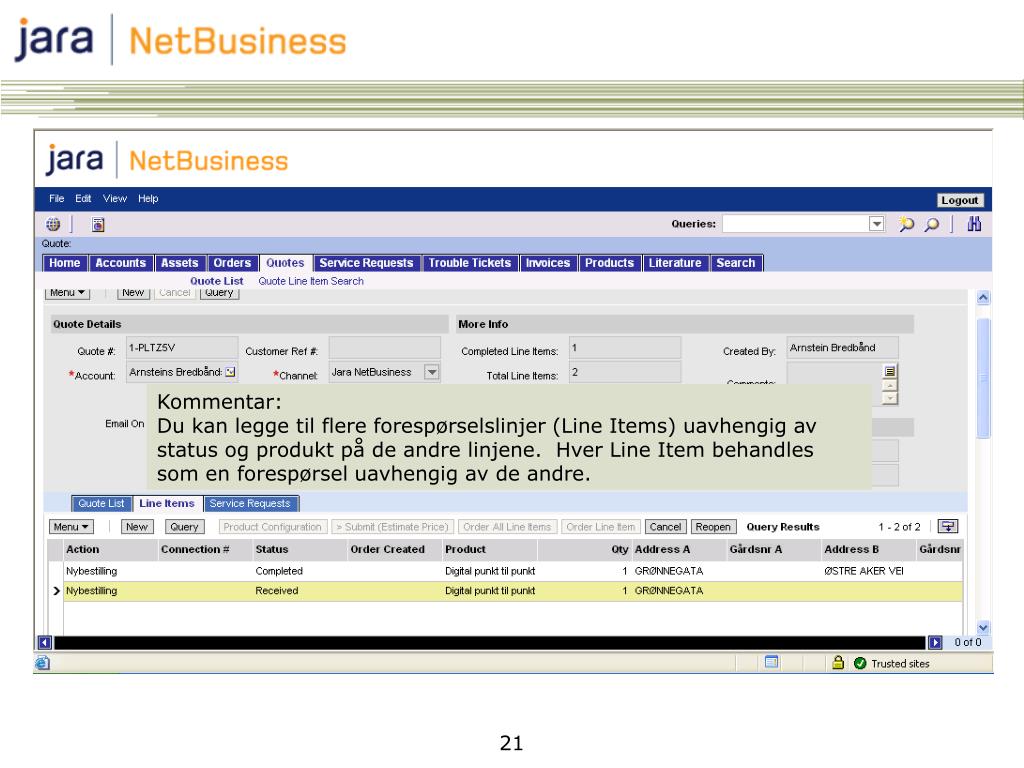
Task: Open the Help menu
Action: tap(148, 199)
